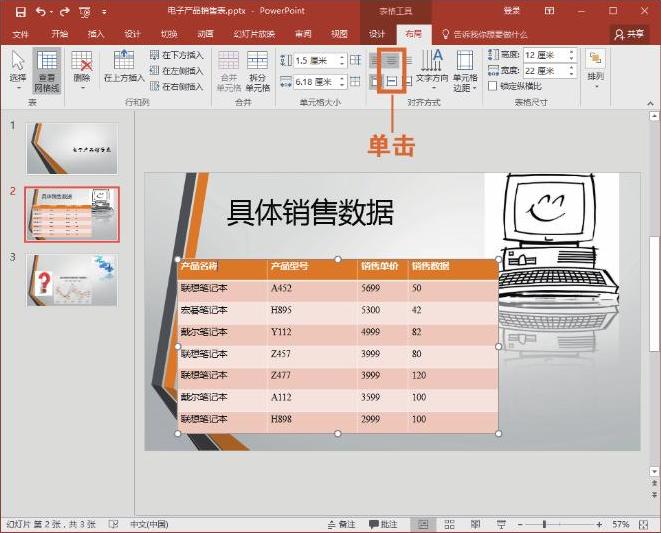Increase table 高度 12 厘米 stepper
661x533 pixels.
coord(572,52)
